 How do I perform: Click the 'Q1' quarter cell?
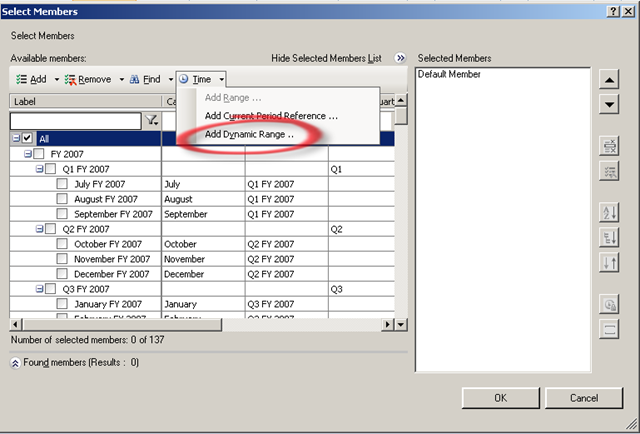coord(361,169)
